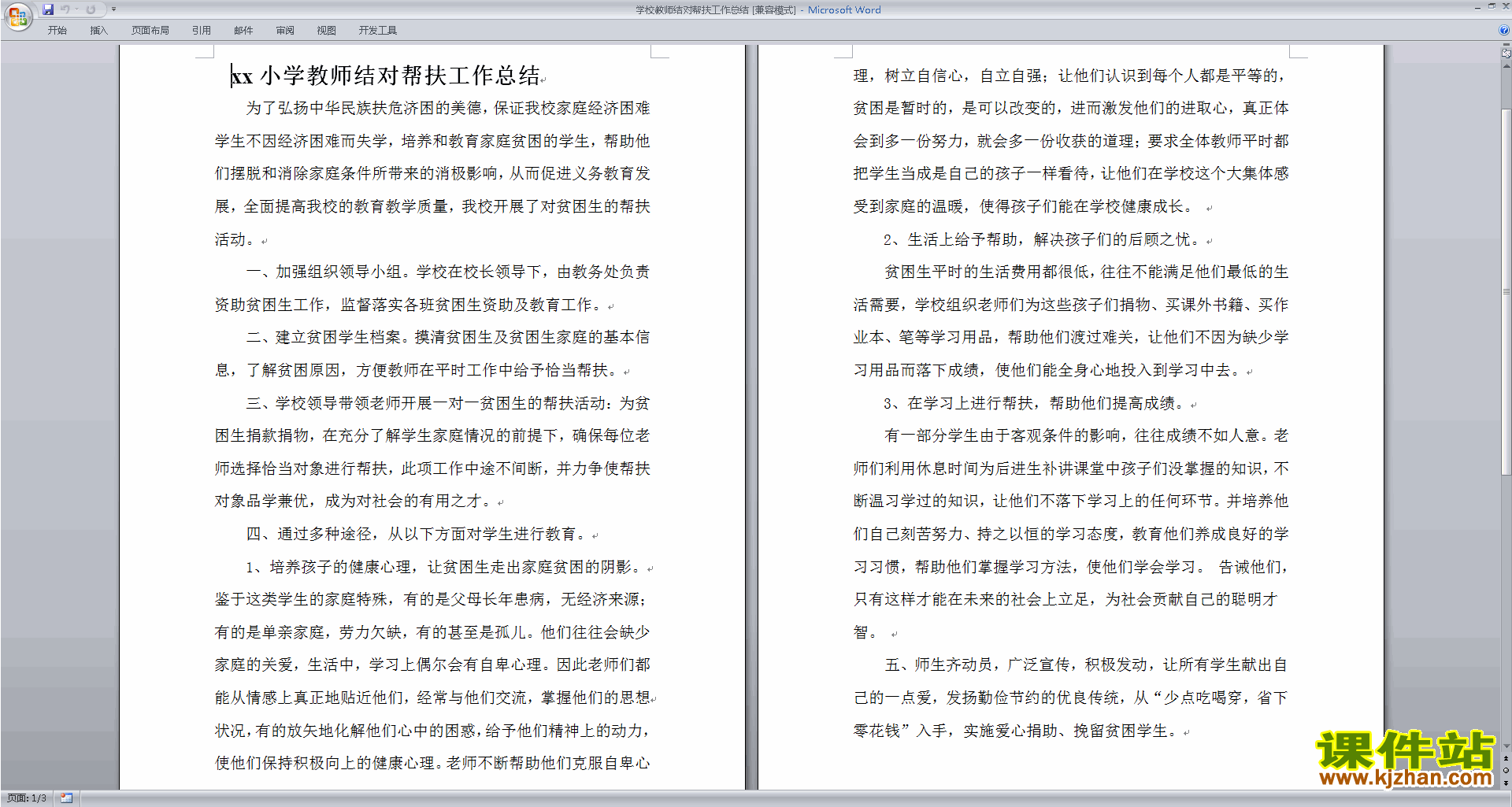Click the window title 学校教师结对帮扶工作总结

pyautogui.click(x=692, y=9)
